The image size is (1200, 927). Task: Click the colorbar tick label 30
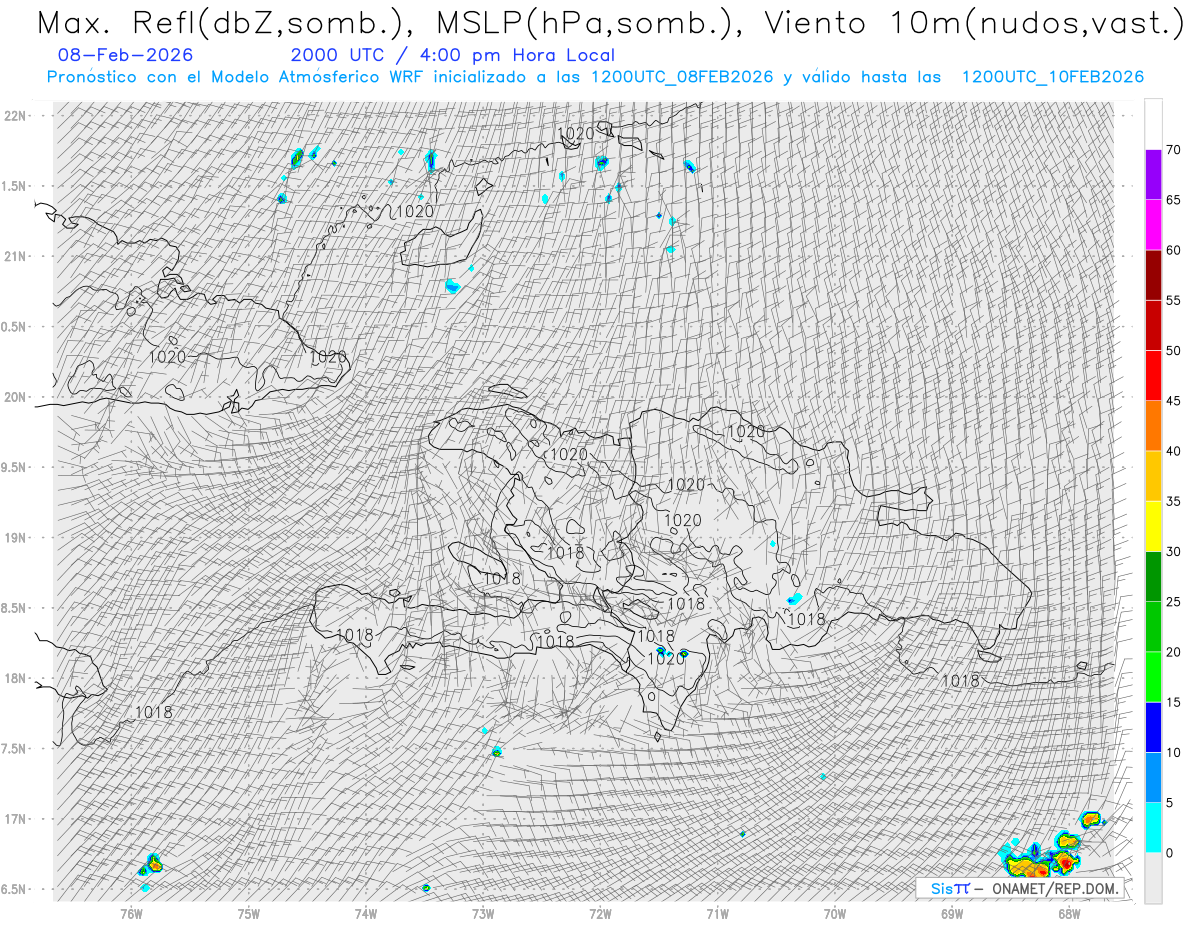coord(1173,552)
